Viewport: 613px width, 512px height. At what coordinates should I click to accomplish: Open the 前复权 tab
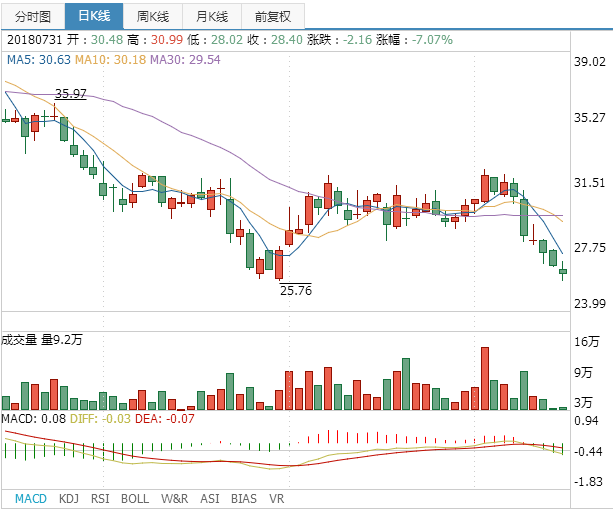[273, 16]
